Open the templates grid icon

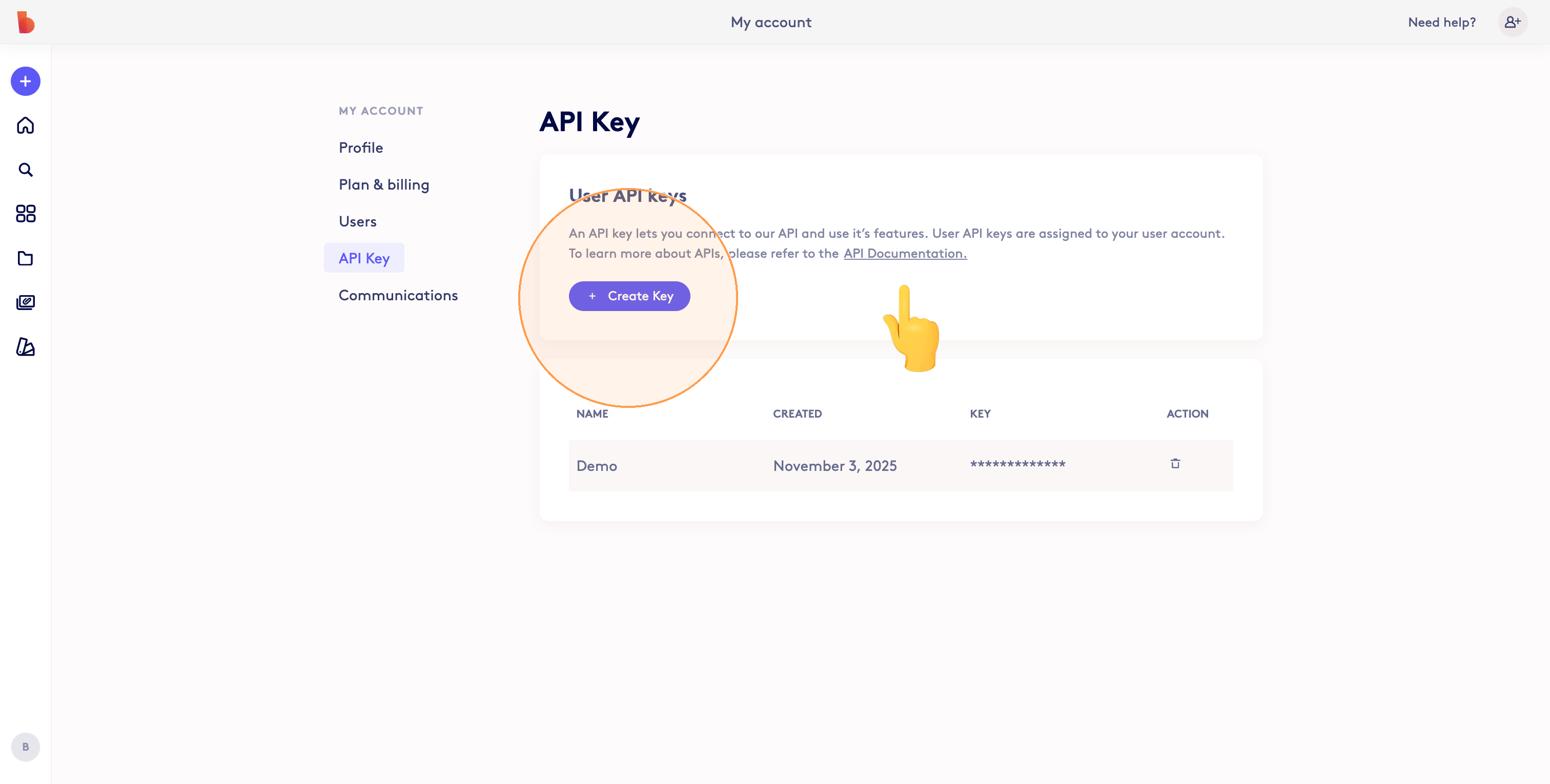click(25, 214)
